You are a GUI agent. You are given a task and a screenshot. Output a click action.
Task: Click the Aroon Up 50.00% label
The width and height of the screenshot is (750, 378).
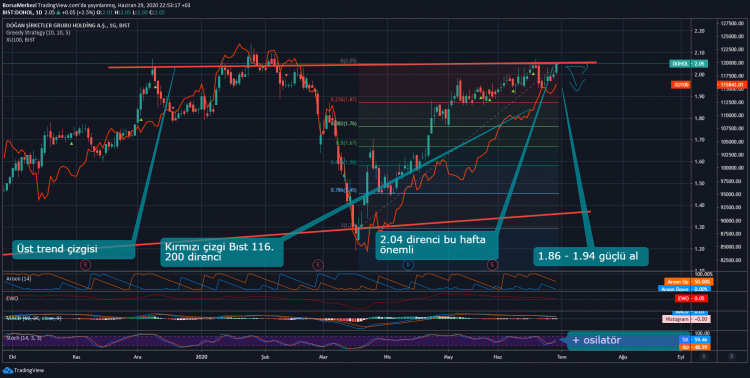[688, 282]
